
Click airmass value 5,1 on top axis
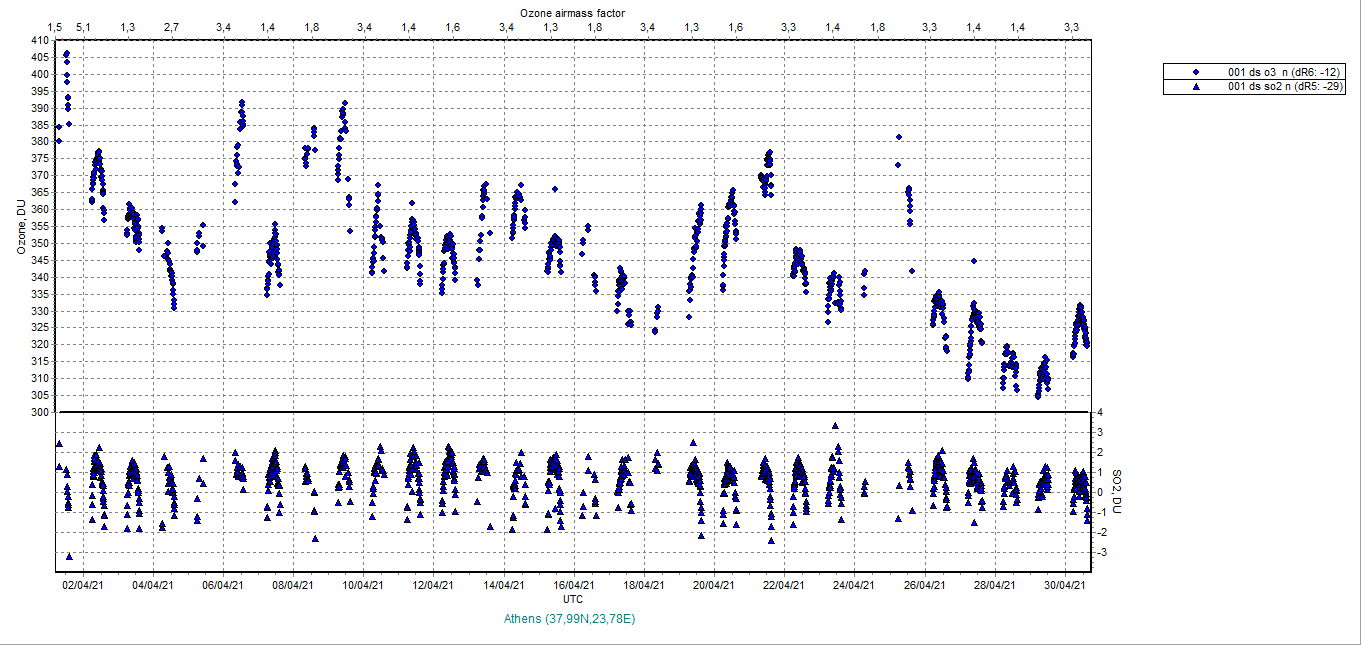[x=84, y=27]
